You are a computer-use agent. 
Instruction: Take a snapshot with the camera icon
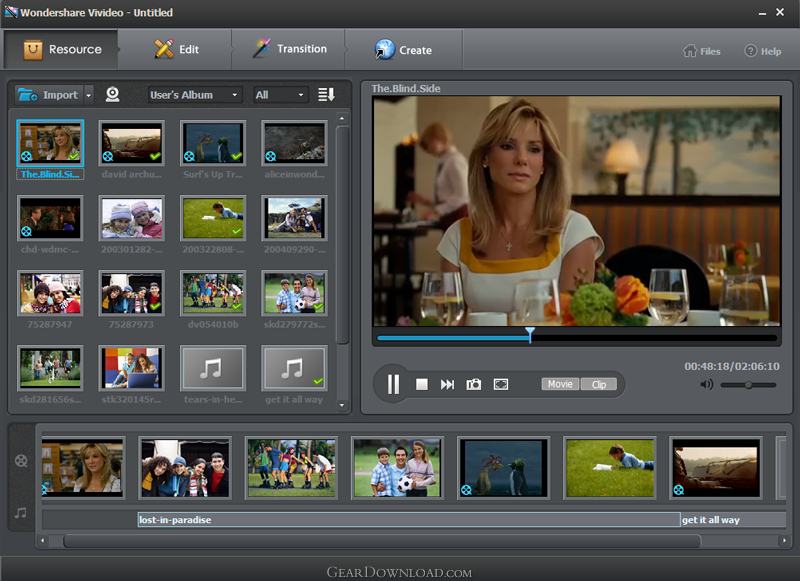pos(474,384)
